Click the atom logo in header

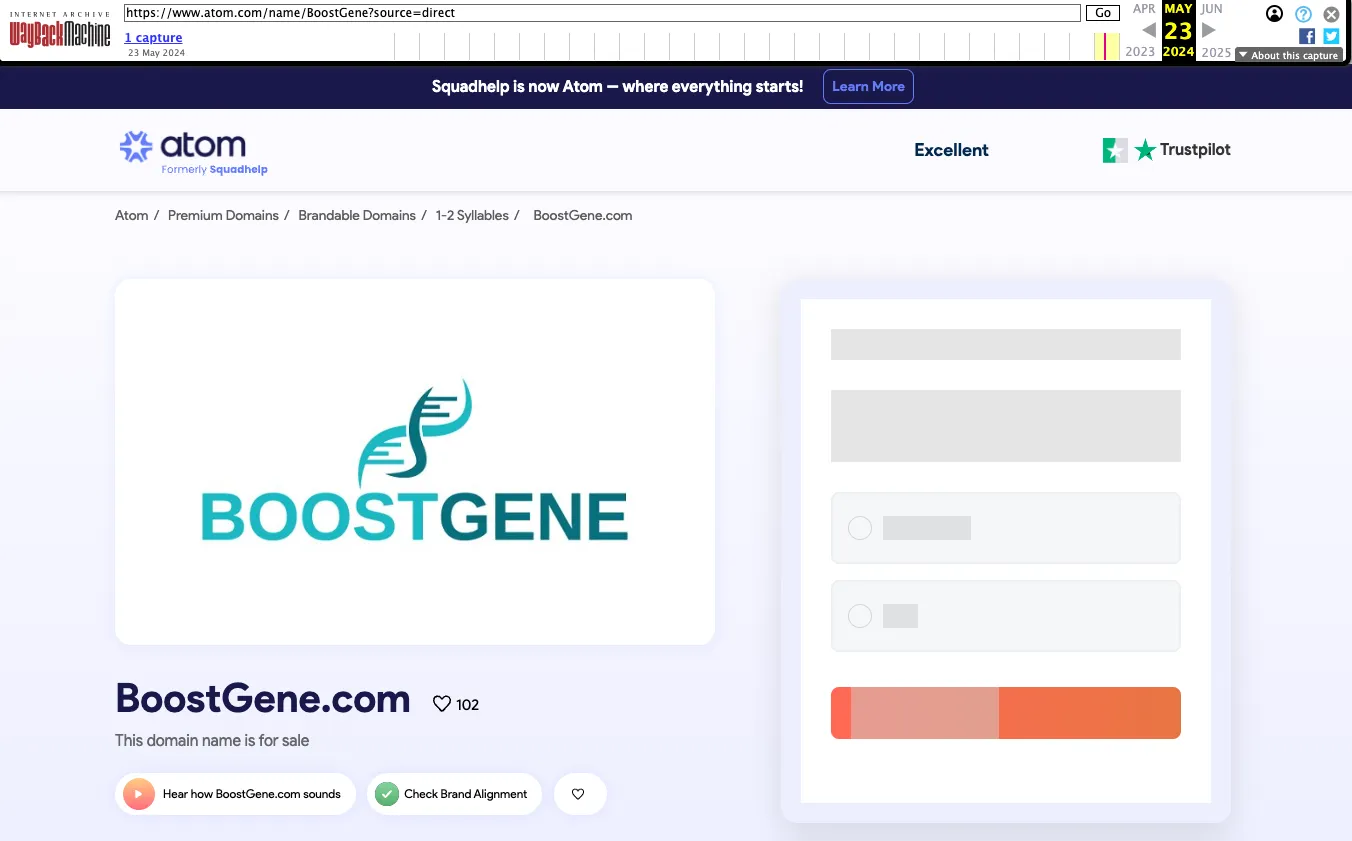point(193,151)
